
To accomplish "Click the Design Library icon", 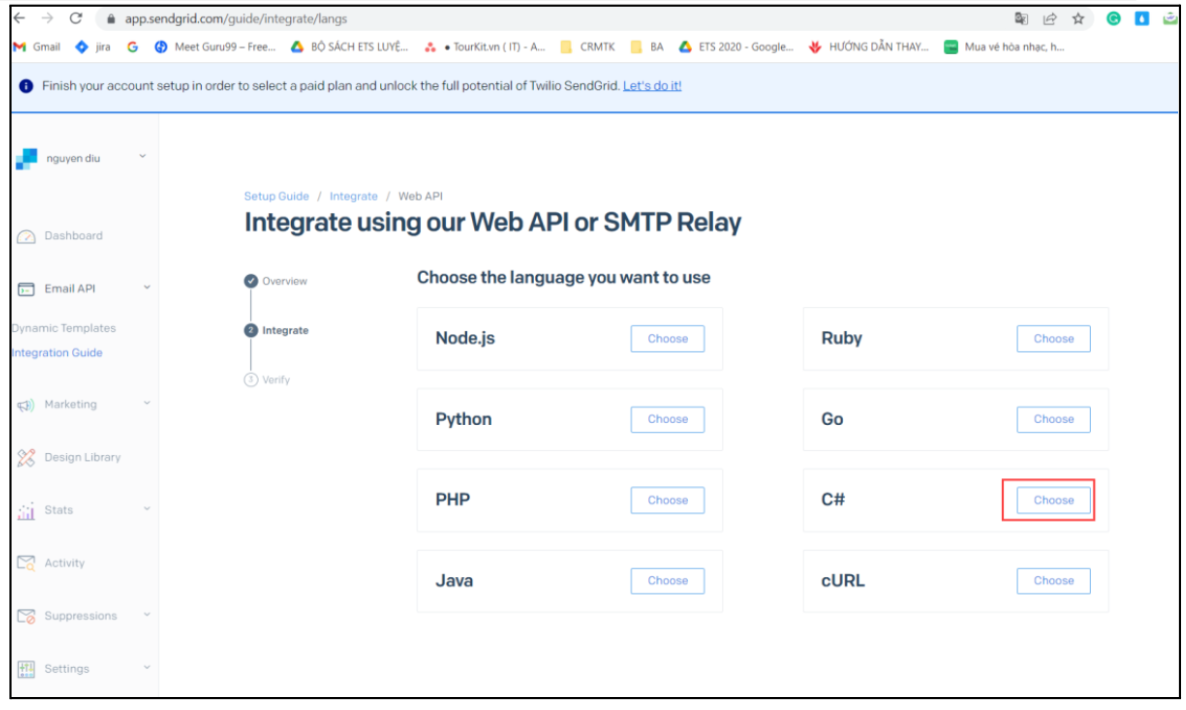I will (x=26, y=458).
